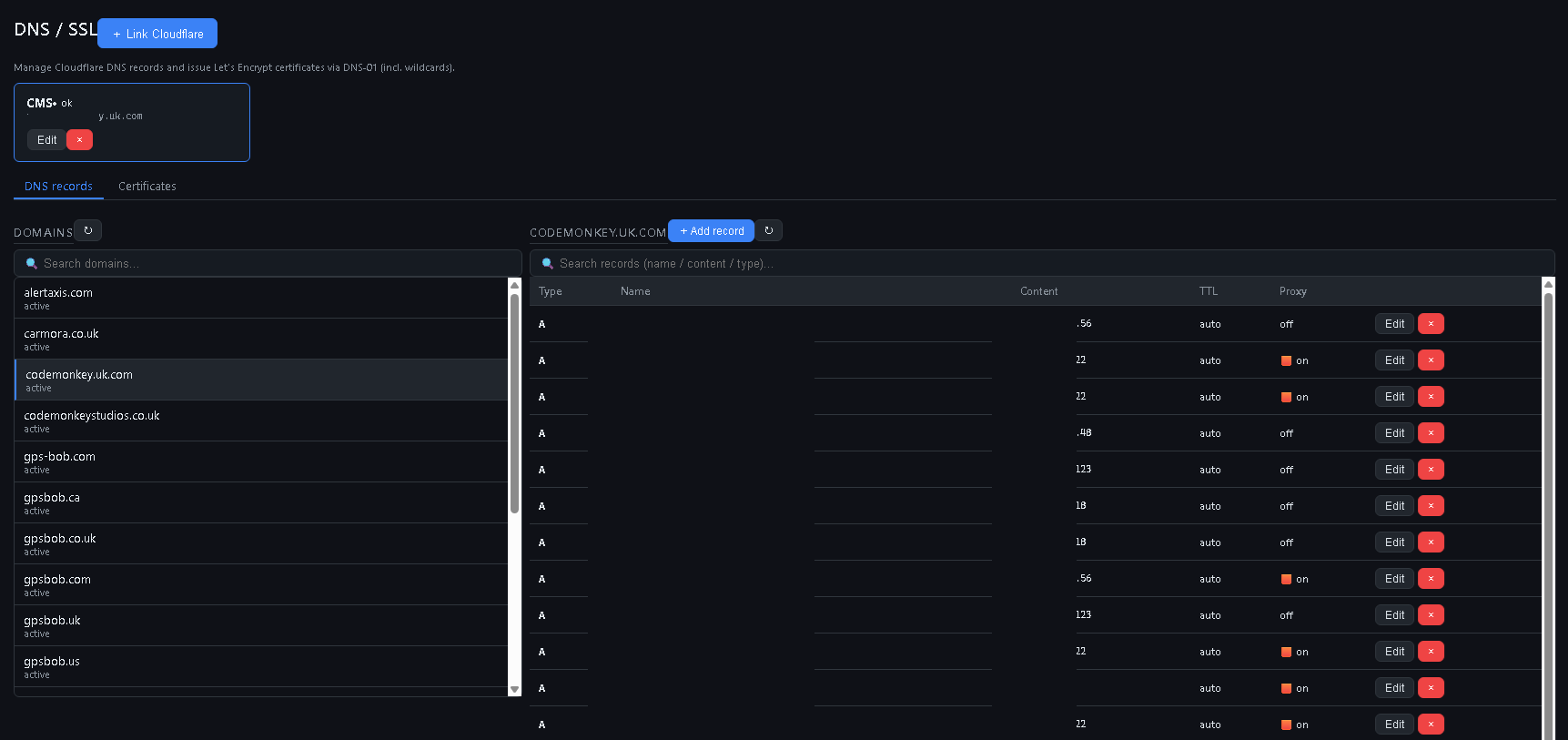
Task: Focus the Search records field
Action: (x=1042, y=263)
